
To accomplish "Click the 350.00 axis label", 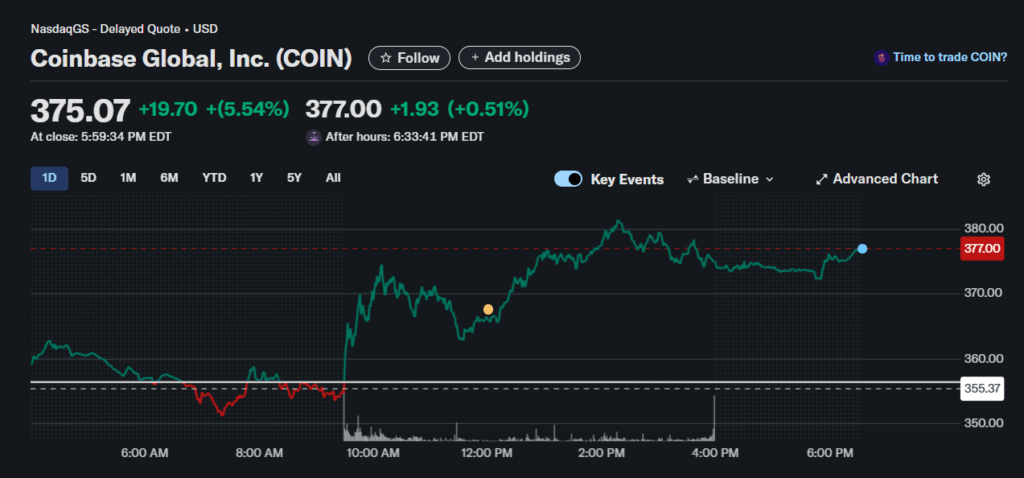I will tap(984, 422).
